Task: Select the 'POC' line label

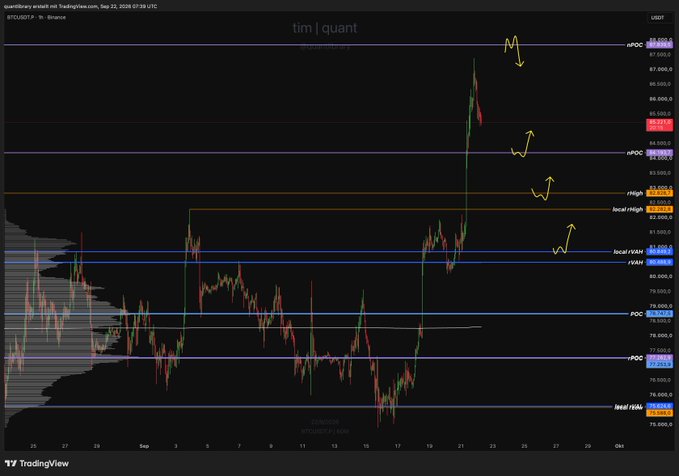Action: (636, 314)
